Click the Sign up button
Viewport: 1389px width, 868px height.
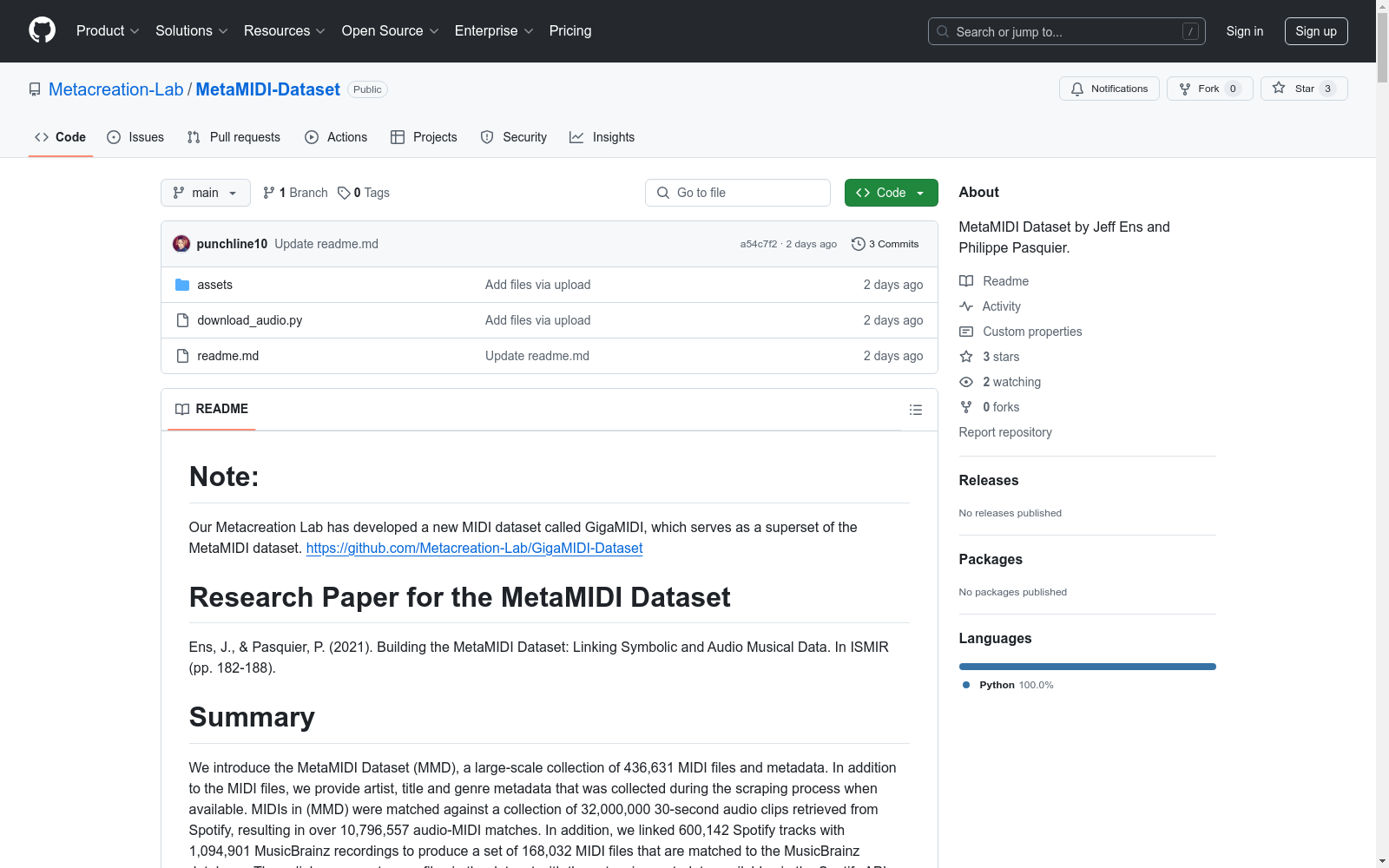(x=1316, y=31)
